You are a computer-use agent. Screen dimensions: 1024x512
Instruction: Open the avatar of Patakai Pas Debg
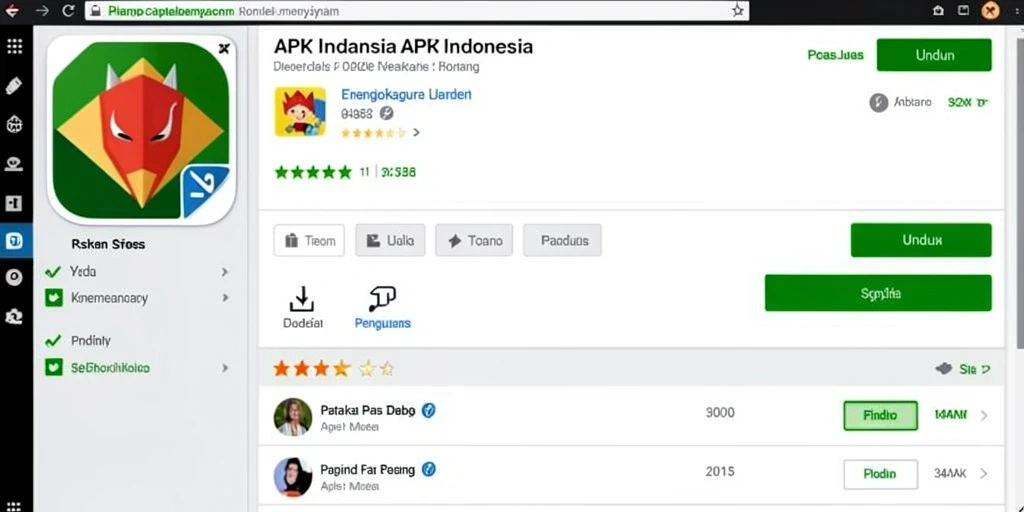[x=293, y=417]
